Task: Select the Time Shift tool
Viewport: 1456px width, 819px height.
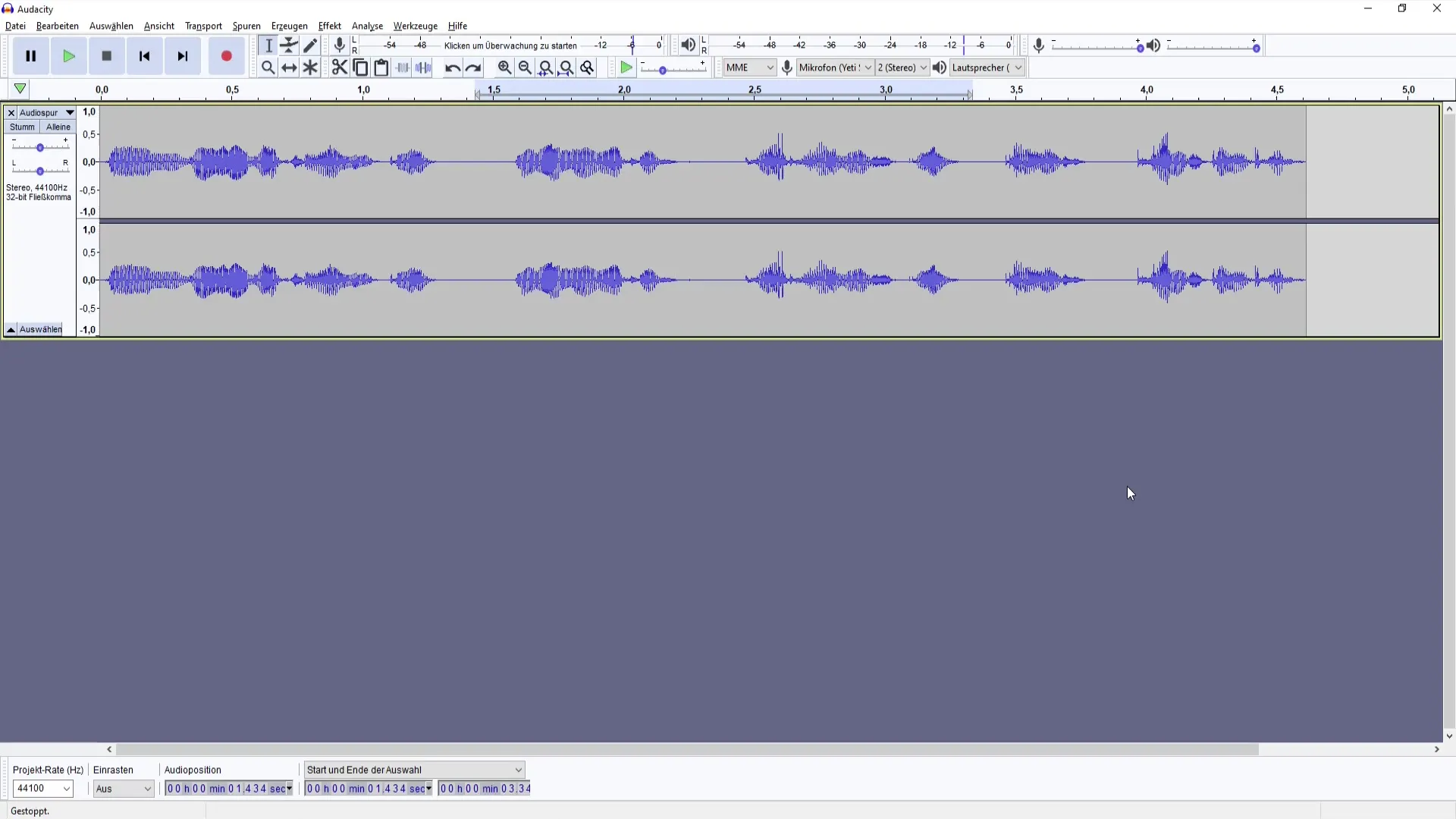Action: (289, 67)
